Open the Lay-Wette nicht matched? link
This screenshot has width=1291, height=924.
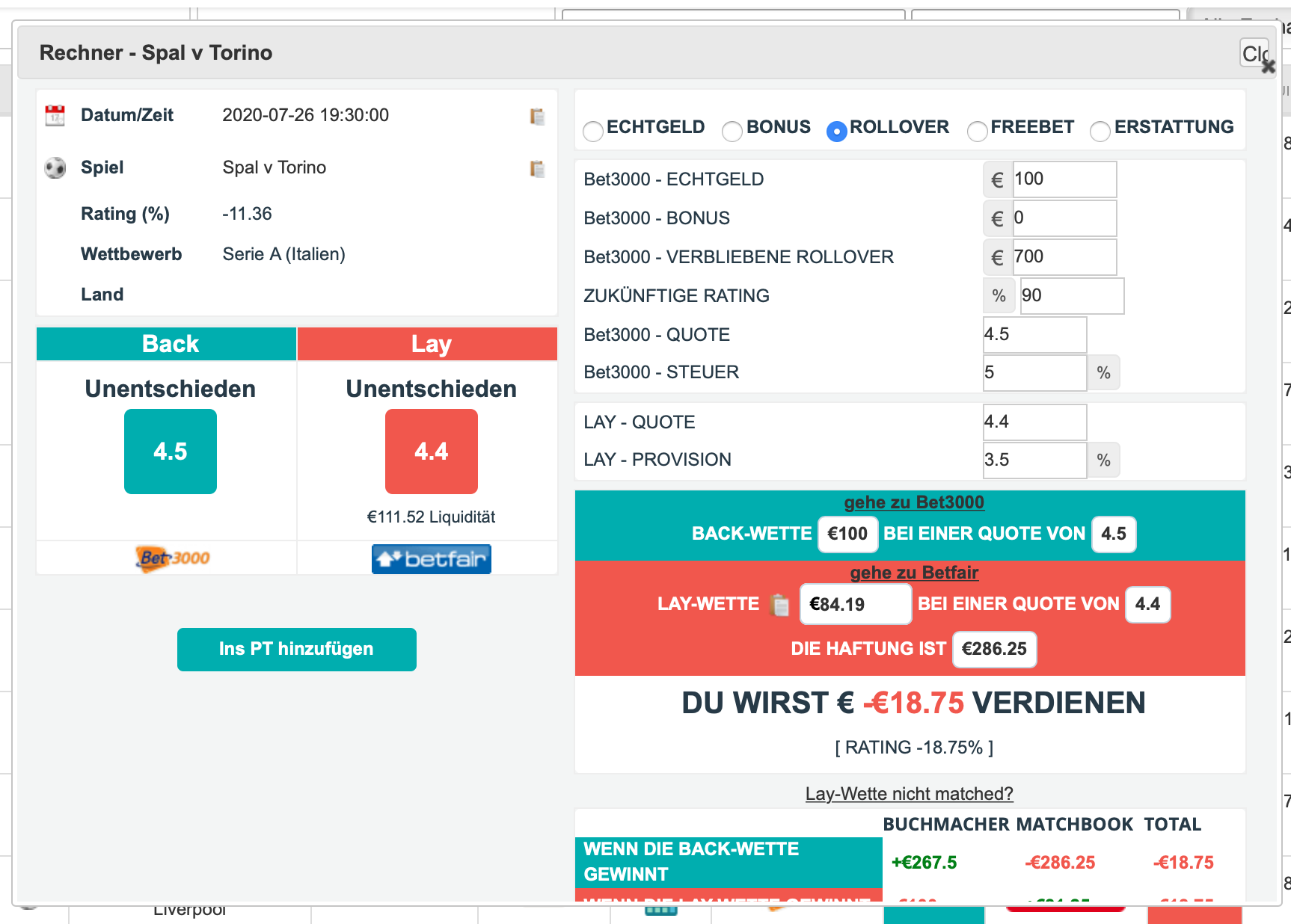tap(909, 794)
